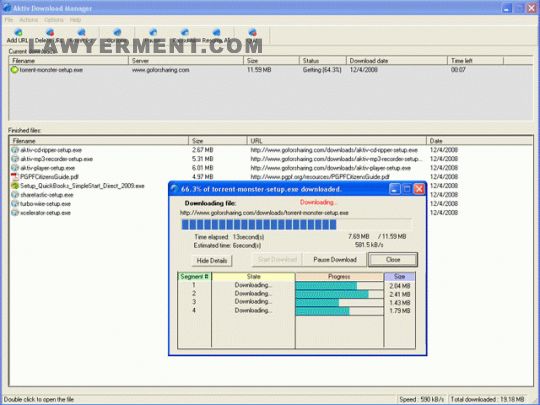Select Setup_QuickBooks_SimpleStart_Direct_2009.exe row

pyautogui.click(x=82, y=186)
